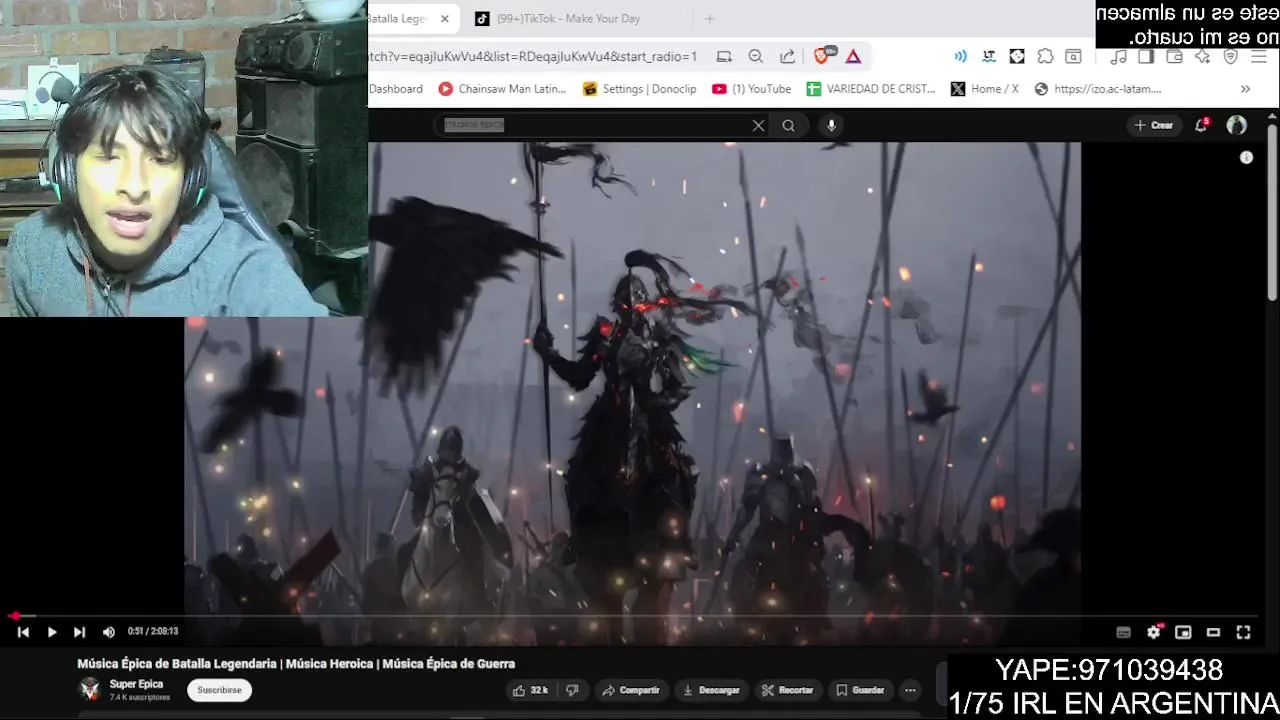Open the Leo AI sparkle icon

[x=1203, y=57]
